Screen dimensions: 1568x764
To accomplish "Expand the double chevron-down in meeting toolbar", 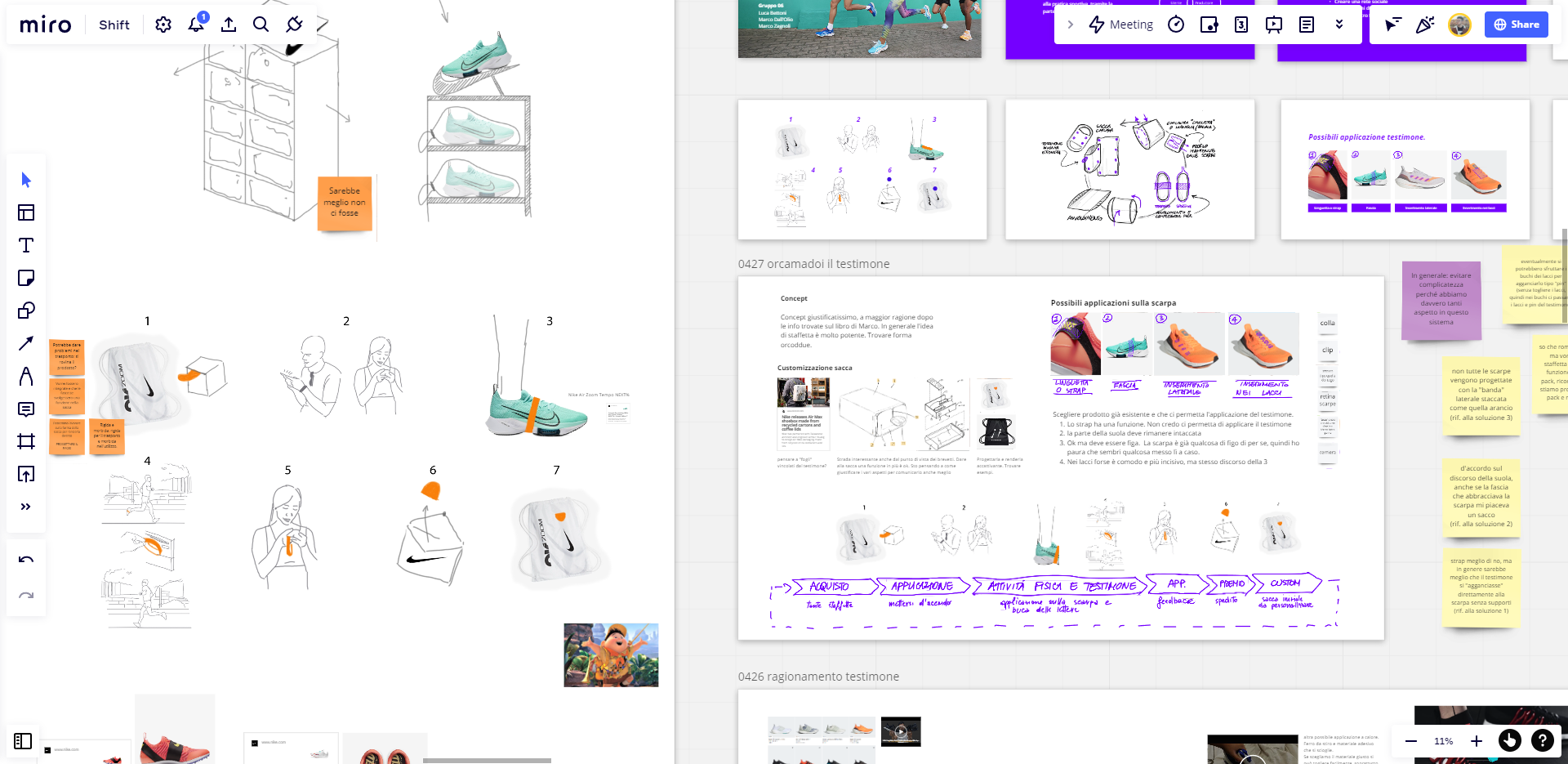I will tap(1339, 25).
